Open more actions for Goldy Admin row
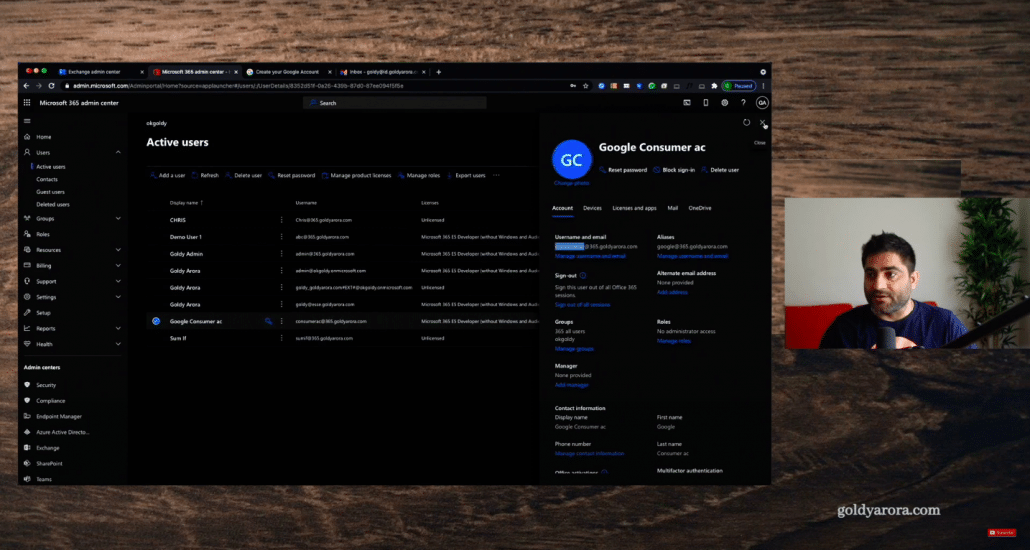 pos(282,254)
